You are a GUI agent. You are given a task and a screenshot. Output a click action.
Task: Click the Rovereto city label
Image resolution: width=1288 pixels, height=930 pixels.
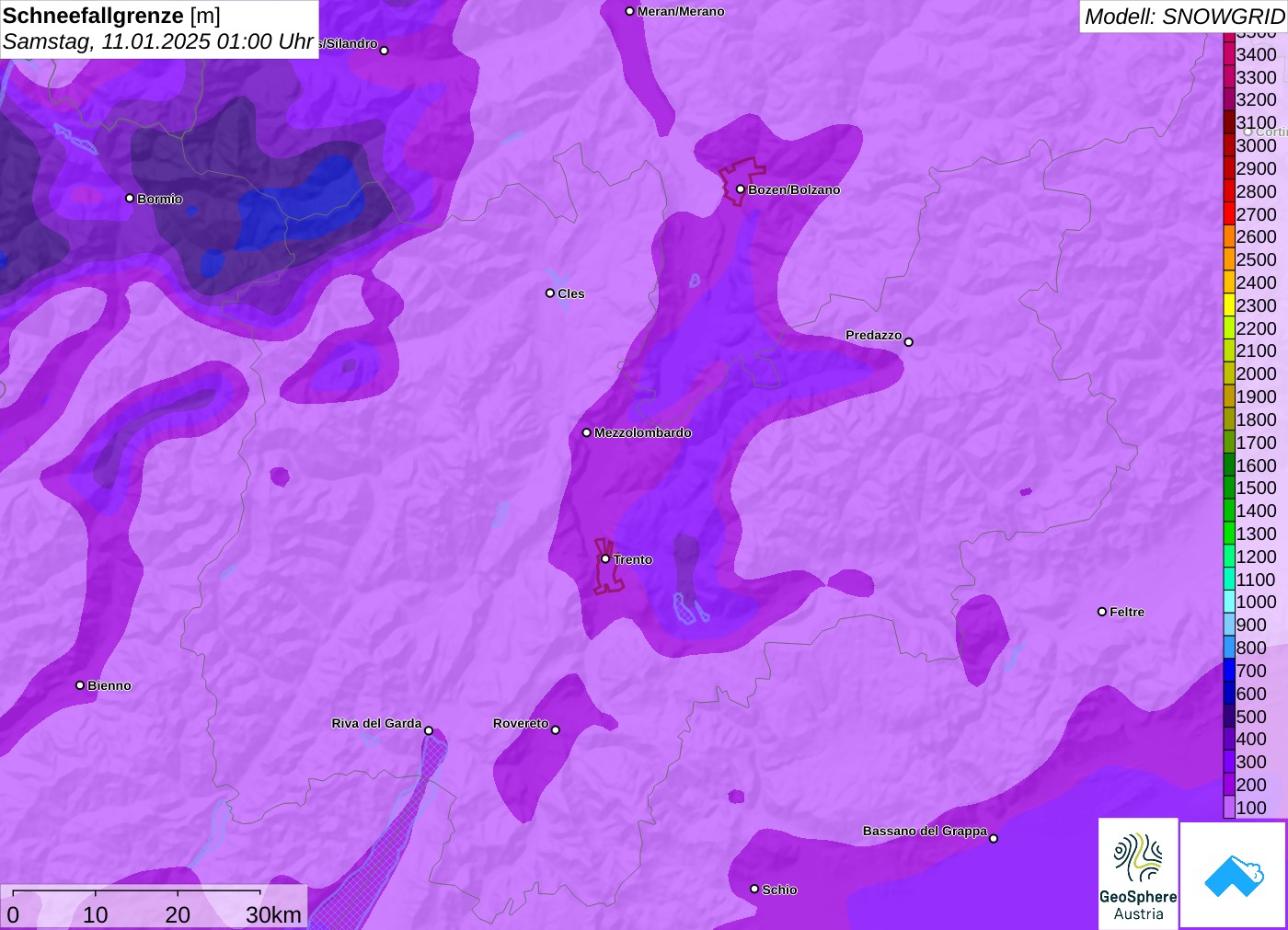tap(521, 723)
